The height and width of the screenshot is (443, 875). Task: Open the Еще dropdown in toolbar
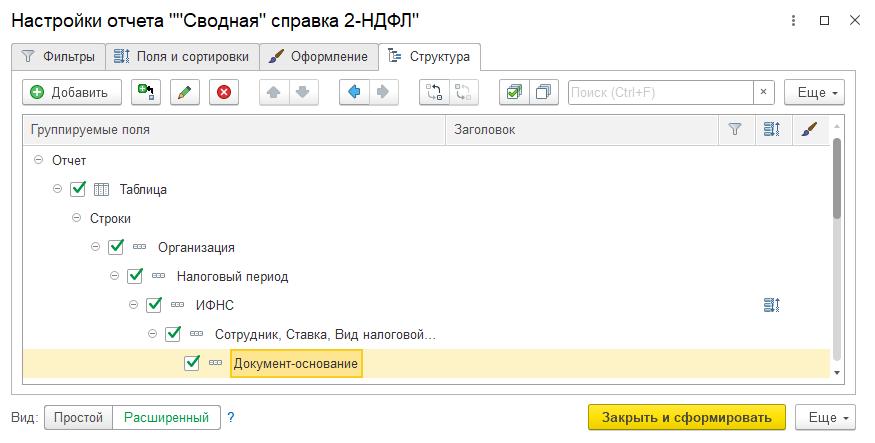(814, 93)
